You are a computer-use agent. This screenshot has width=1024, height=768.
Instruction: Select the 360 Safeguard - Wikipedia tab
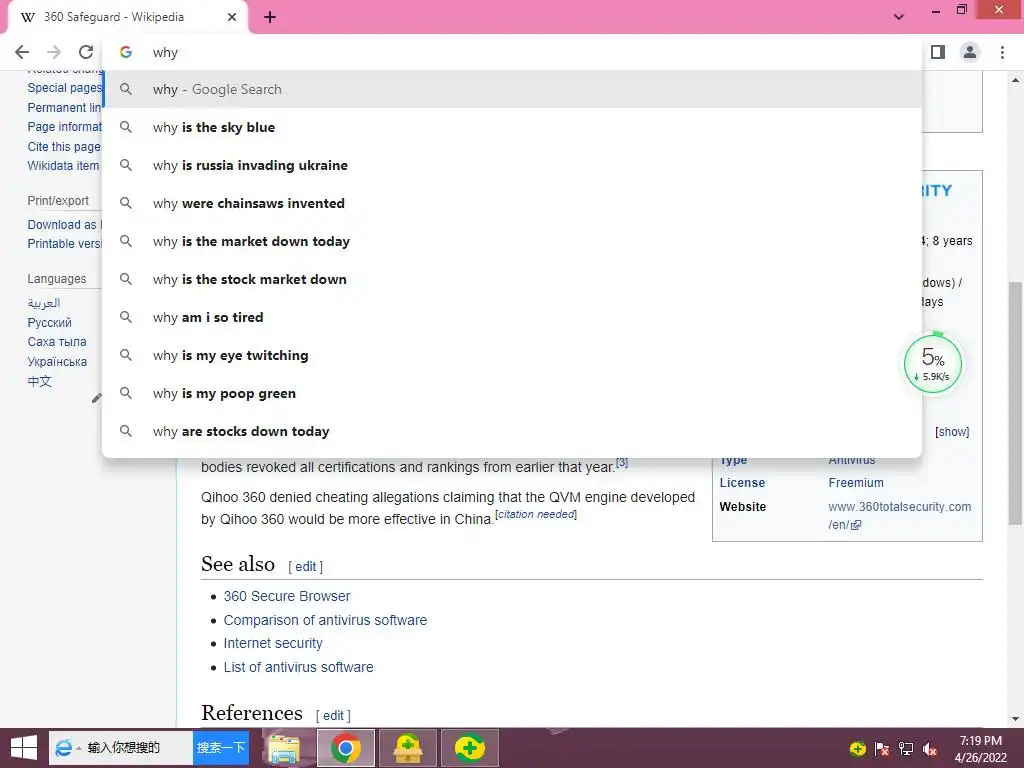(127, 17)
